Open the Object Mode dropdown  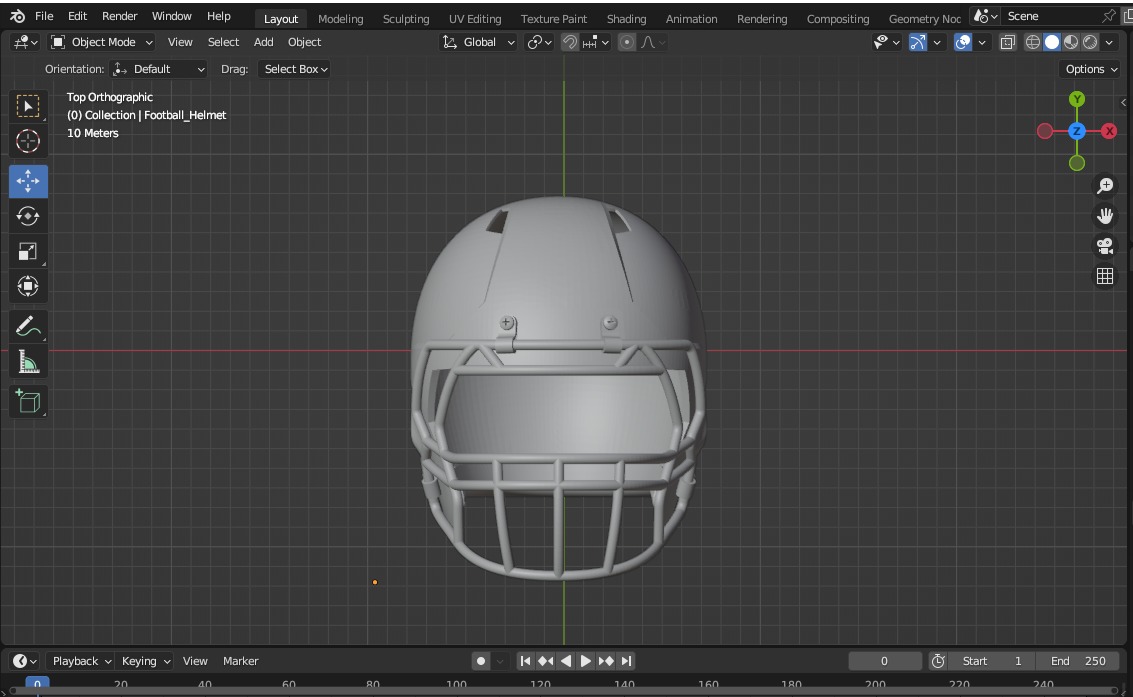click(x=102, y=43)
